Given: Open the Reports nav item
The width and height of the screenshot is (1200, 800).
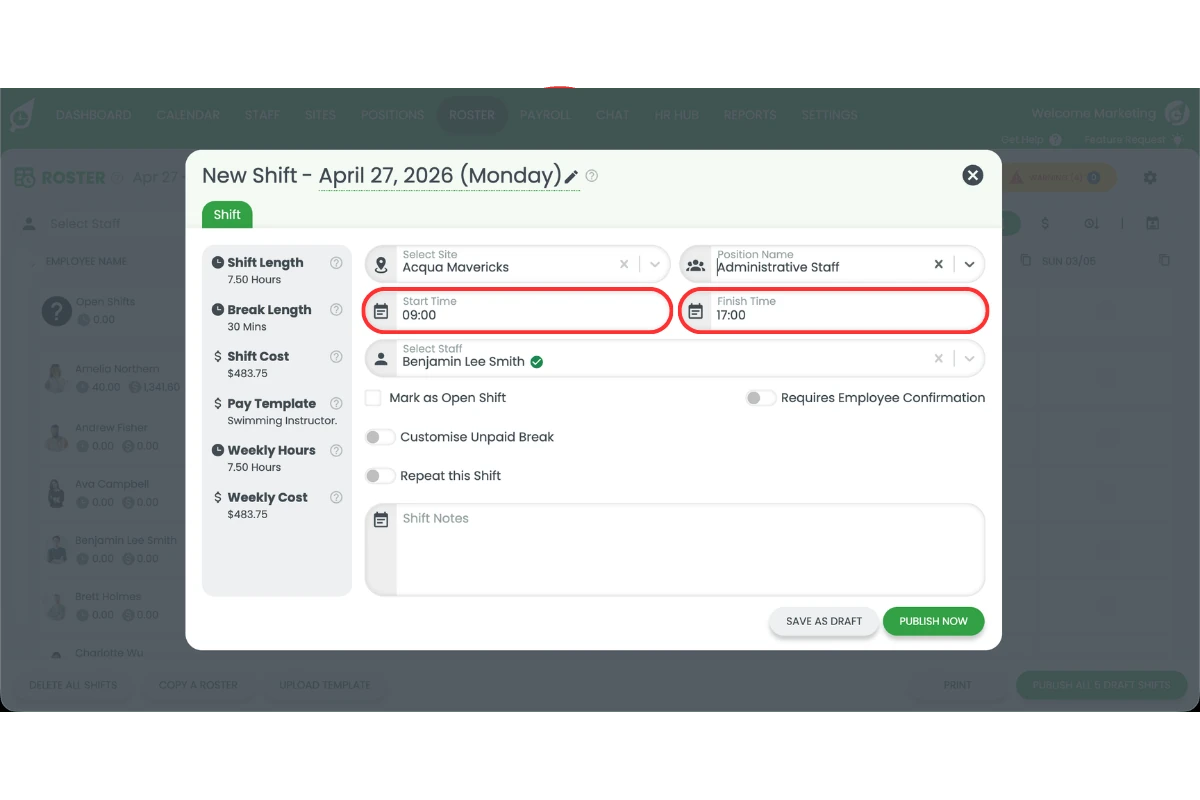Looking at the screenshot, I should coord(750,115).
